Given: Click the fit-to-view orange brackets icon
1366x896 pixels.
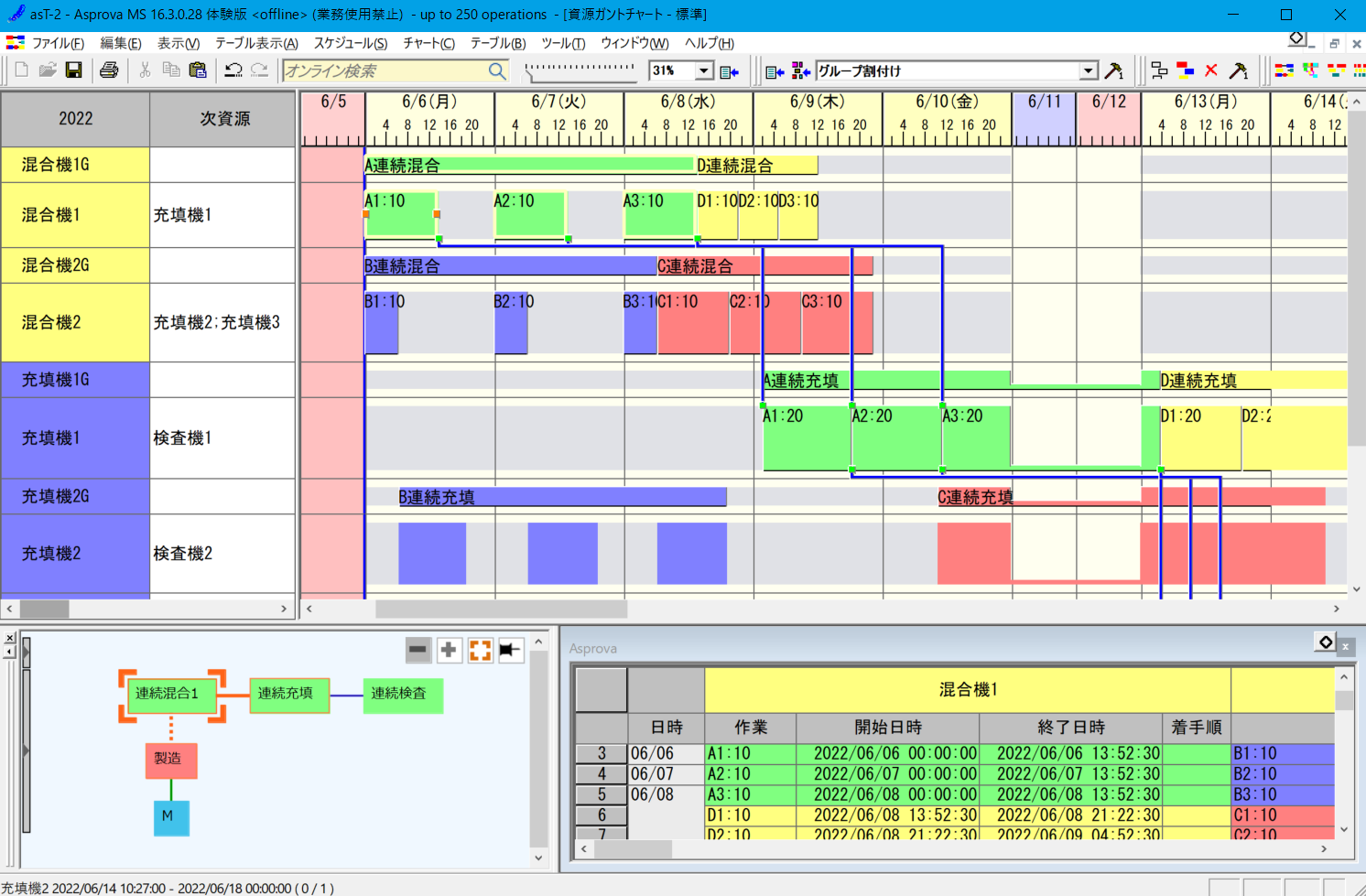Looking at the screenshot, I should point(480,650).
